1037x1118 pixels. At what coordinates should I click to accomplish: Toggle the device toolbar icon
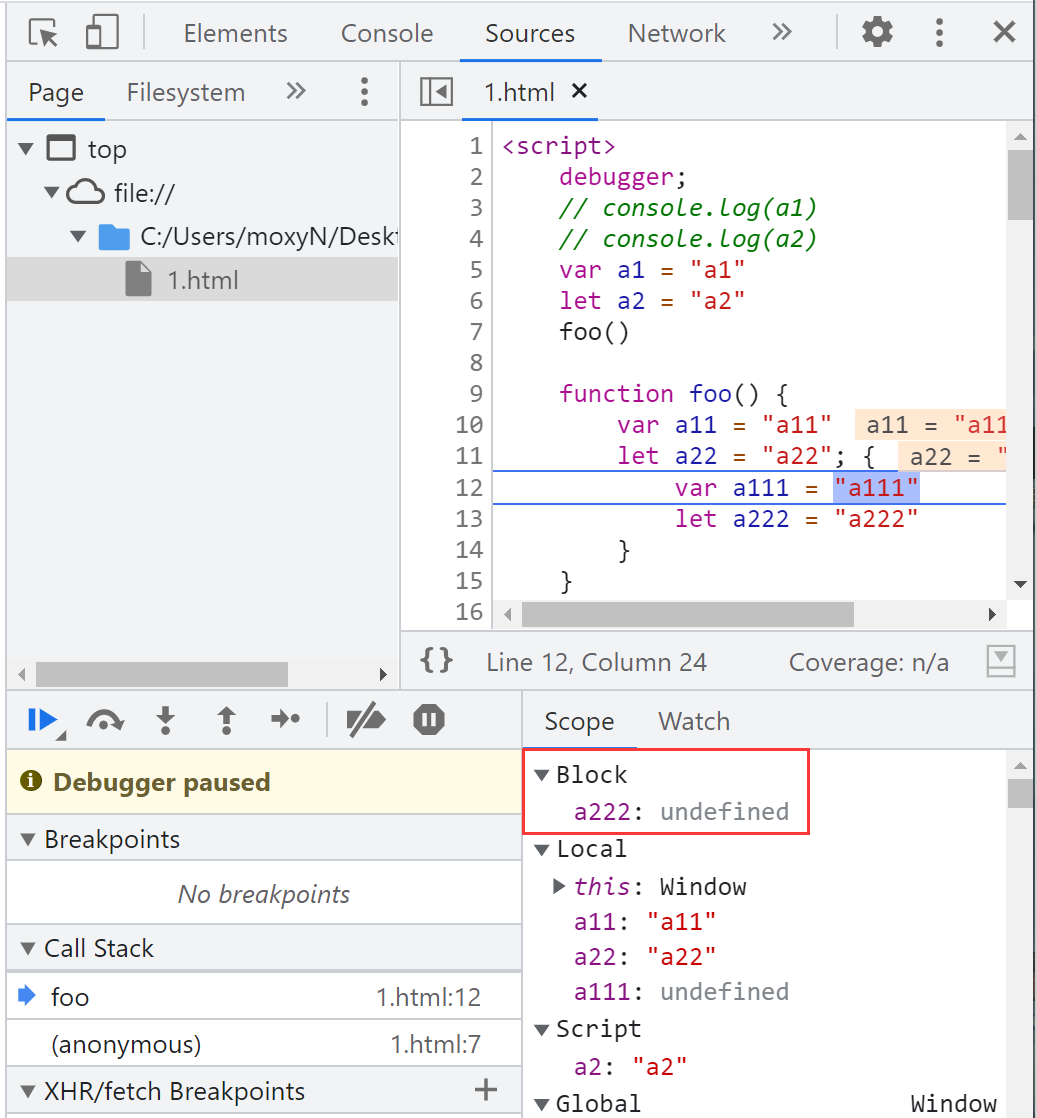(101, 33)
